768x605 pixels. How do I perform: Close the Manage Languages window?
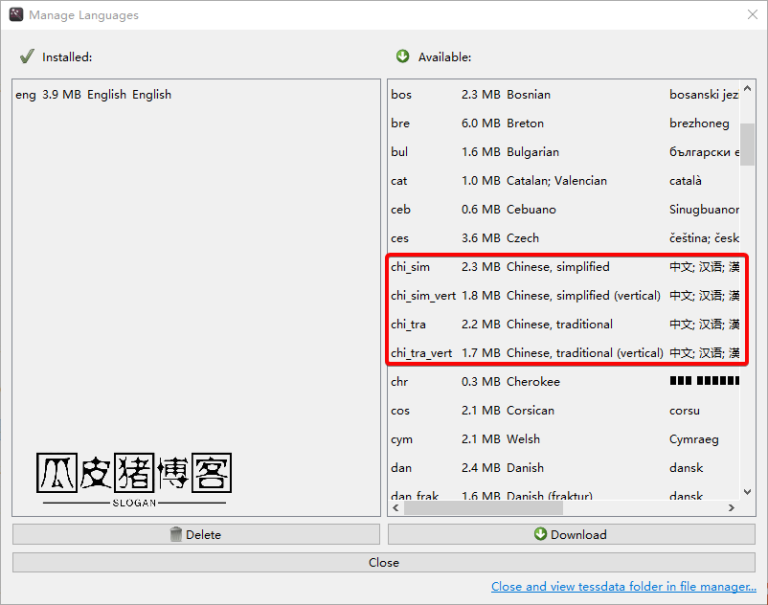(752, 15)
